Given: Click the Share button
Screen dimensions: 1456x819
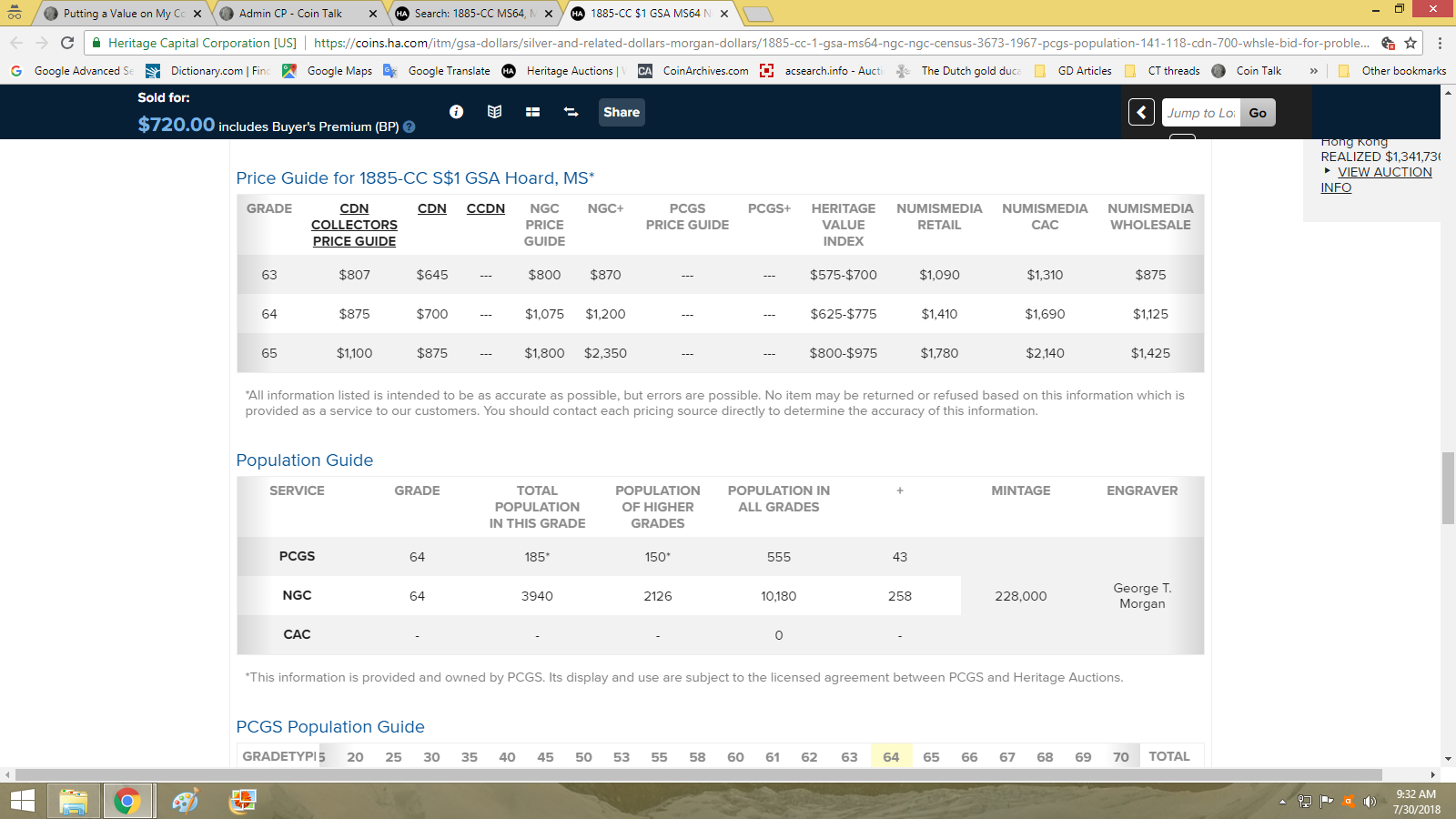Looking at the screenshot, I should pyautogui.click(x=622, y=112).
